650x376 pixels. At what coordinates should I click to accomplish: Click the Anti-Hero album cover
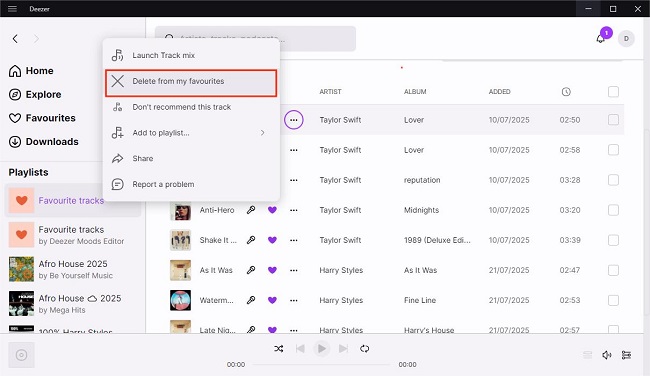click(180, 210)
